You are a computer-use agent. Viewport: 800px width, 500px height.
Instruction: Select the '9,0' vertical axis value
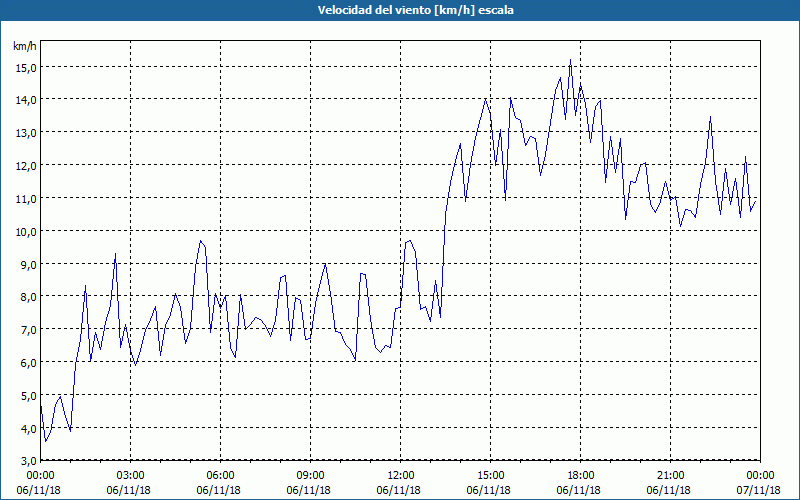point(28,265)
